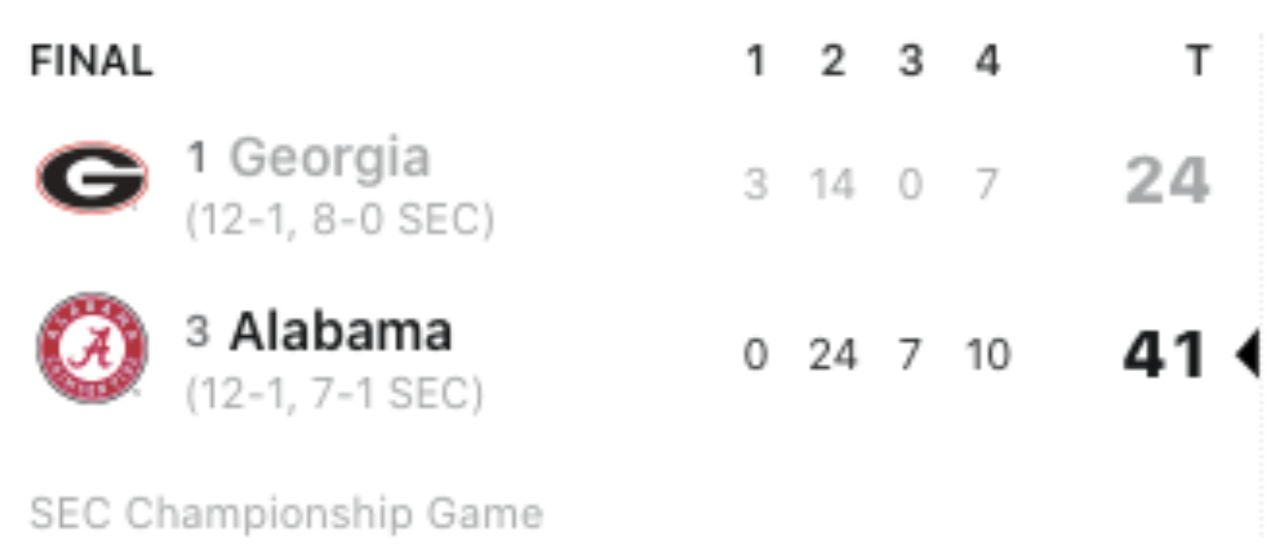Select the FINAL game status label
Screen dimensions: 1274x560
(91, 62)
